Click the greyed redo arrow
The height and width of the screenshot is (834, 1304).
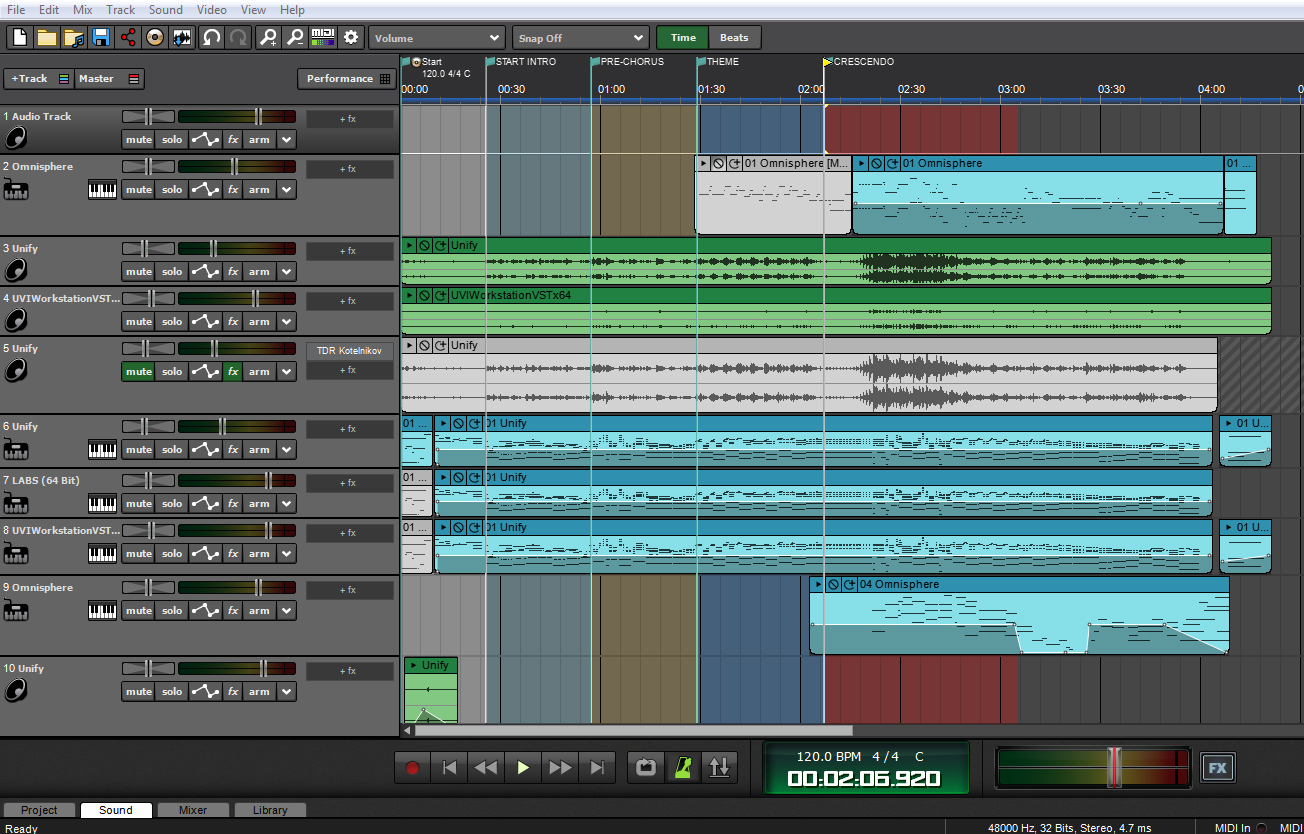(x=238, y=38)
